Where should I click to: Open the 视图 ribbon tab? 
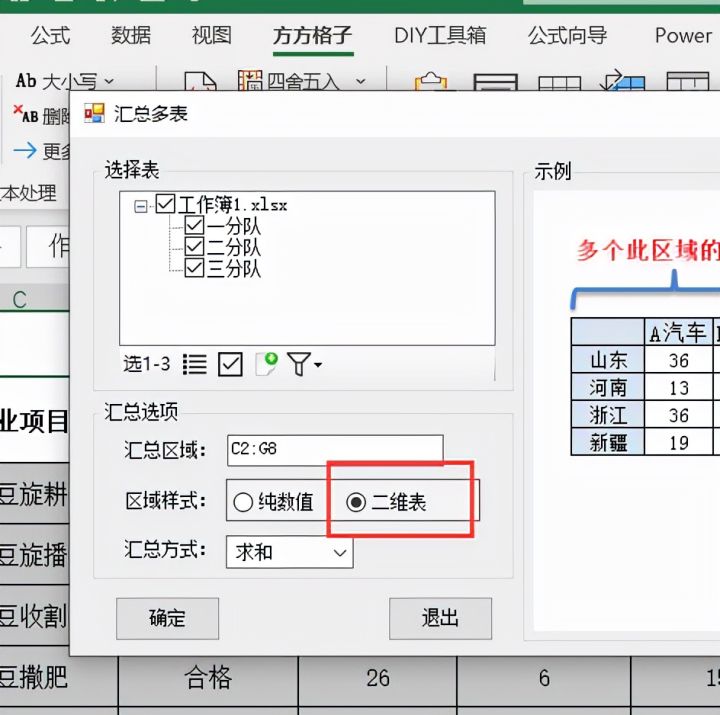211,36
